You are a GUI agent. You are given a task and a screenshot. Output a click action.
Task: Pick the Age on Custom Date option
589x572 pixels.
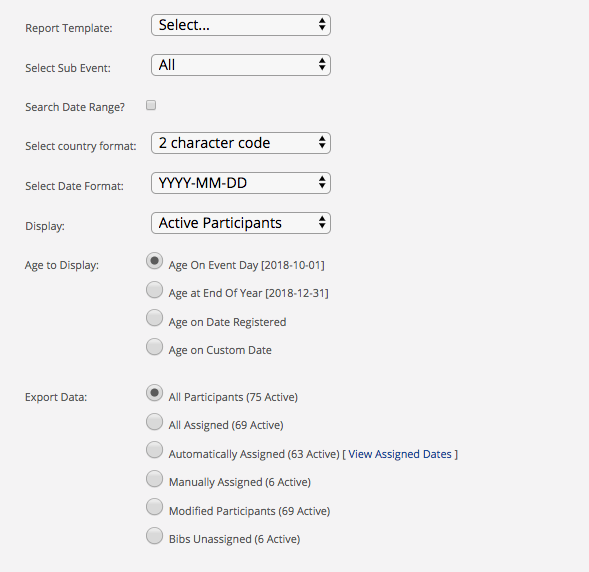click(x=154, y=346)
